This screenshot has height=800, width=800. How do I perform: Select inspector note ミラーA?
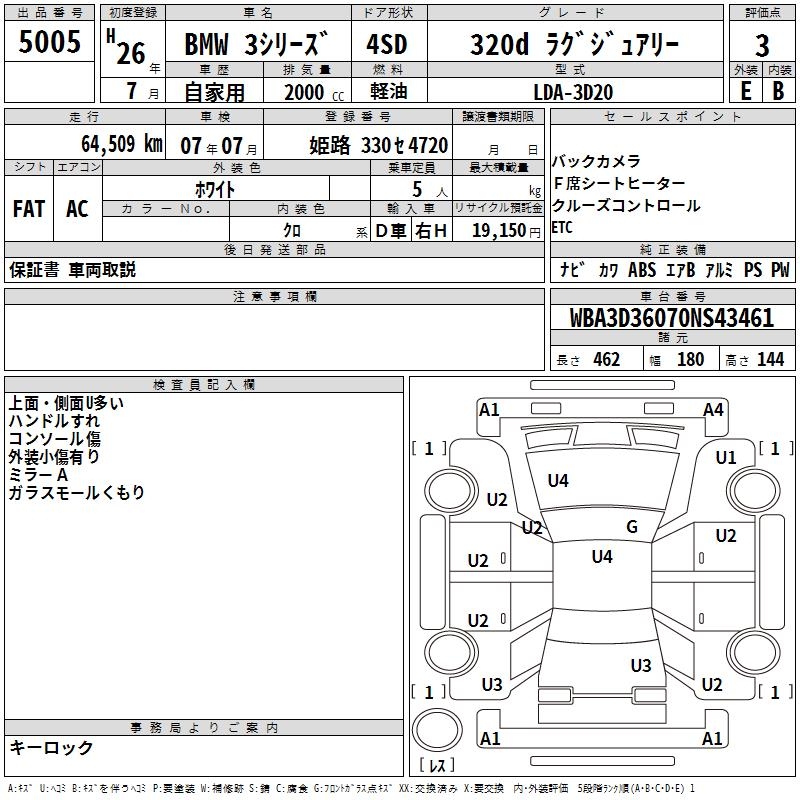38,475
